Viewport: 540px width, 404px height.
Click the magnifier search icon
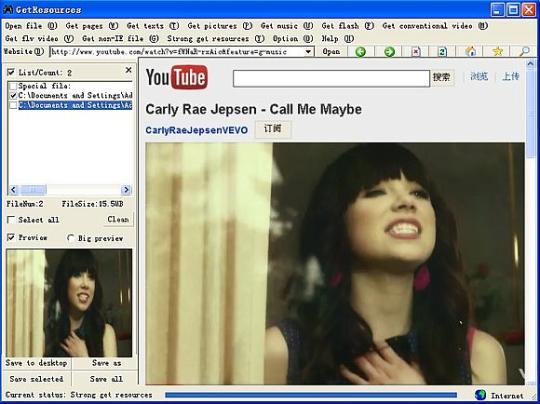tap(524, 52)
